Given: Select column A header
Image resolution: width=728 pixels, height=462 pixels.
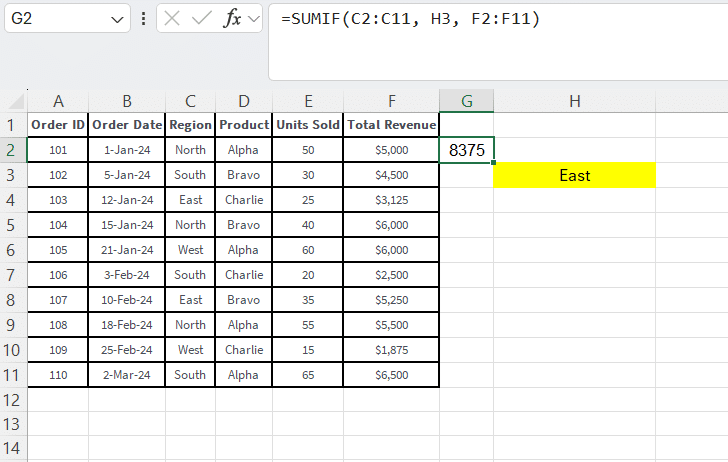Looking at the screenshot, I should click(58, 101).
